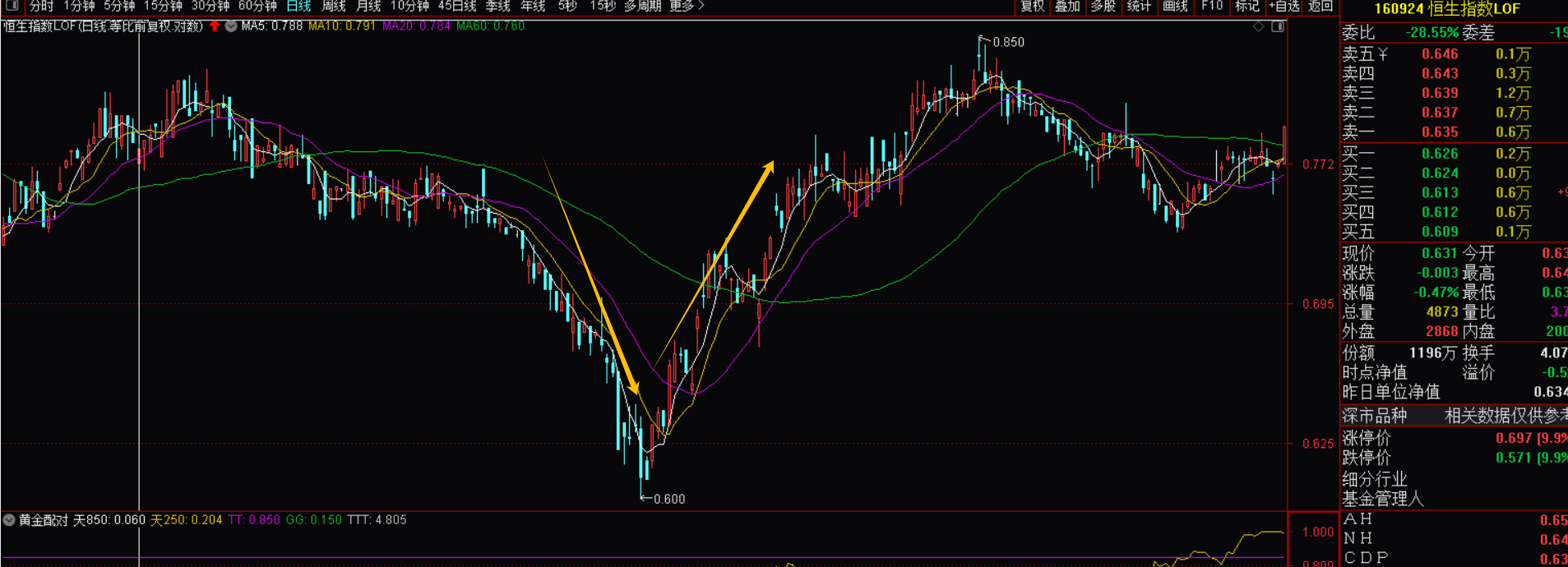Click the 返回 back button
1568x567 pixels.
click(1321, 7)
